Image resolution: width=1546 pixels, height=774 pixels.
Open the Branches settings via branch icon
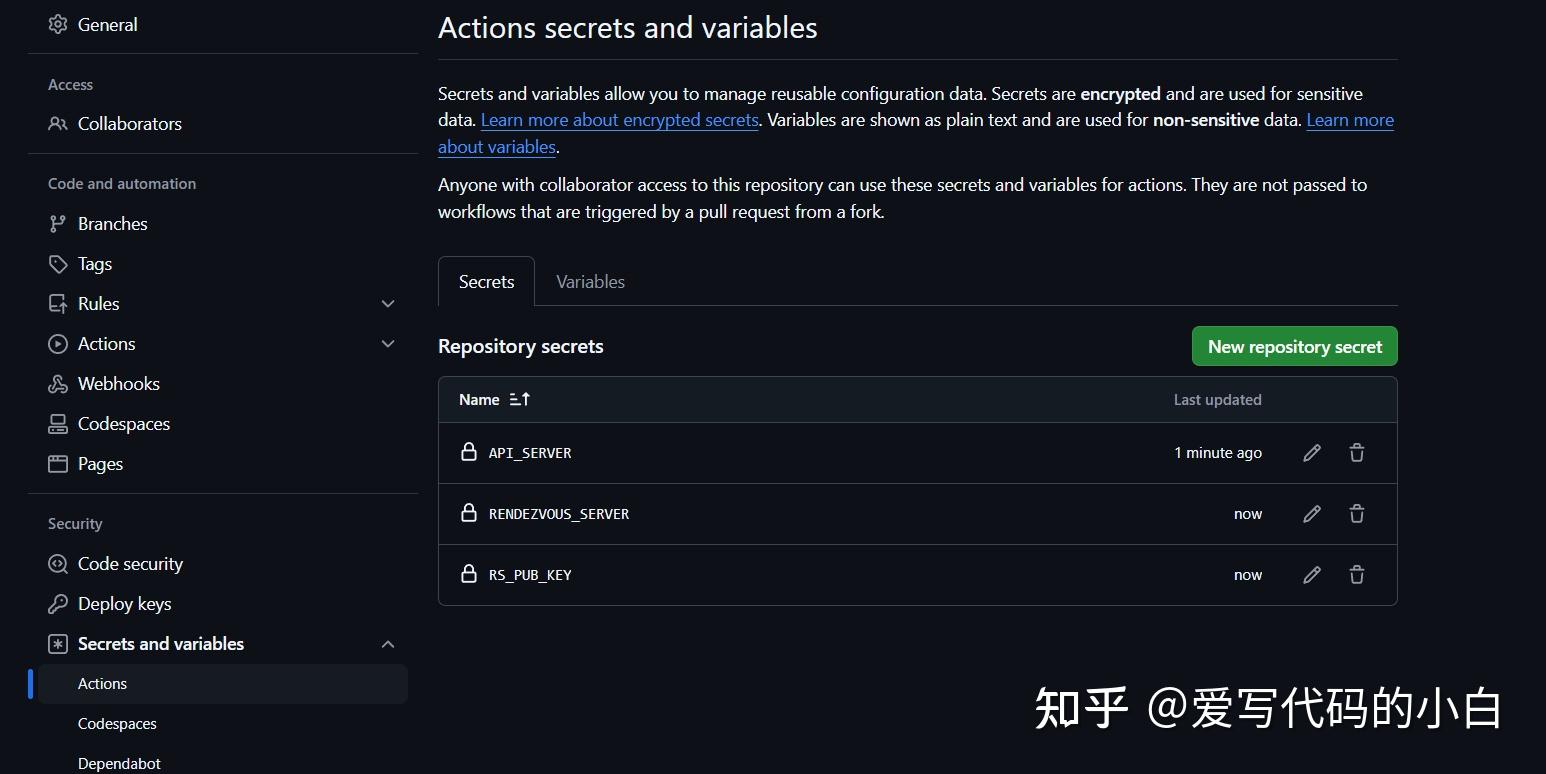pos(57,223)
